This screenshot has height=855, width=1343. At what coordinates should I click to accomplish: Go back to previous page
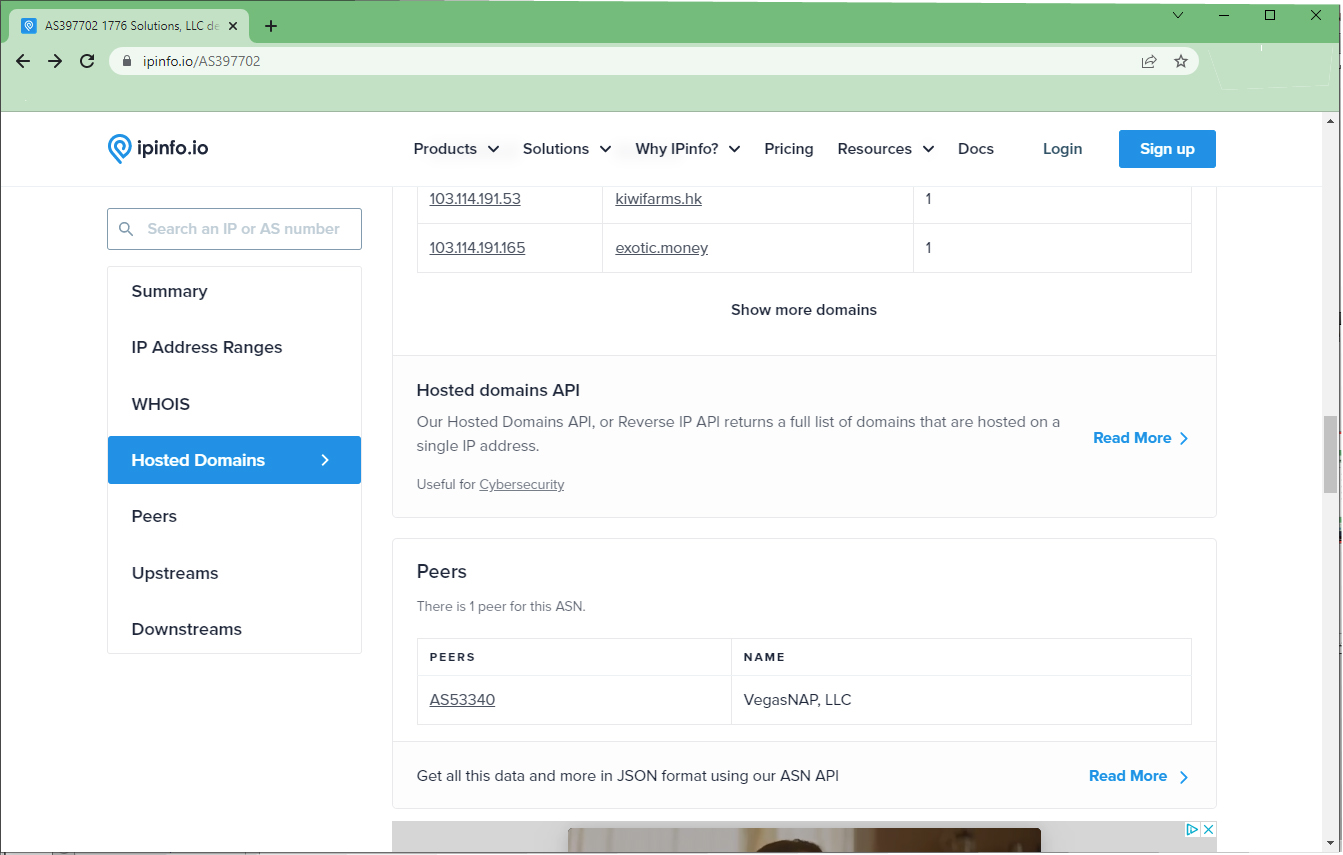coord(23,61)
